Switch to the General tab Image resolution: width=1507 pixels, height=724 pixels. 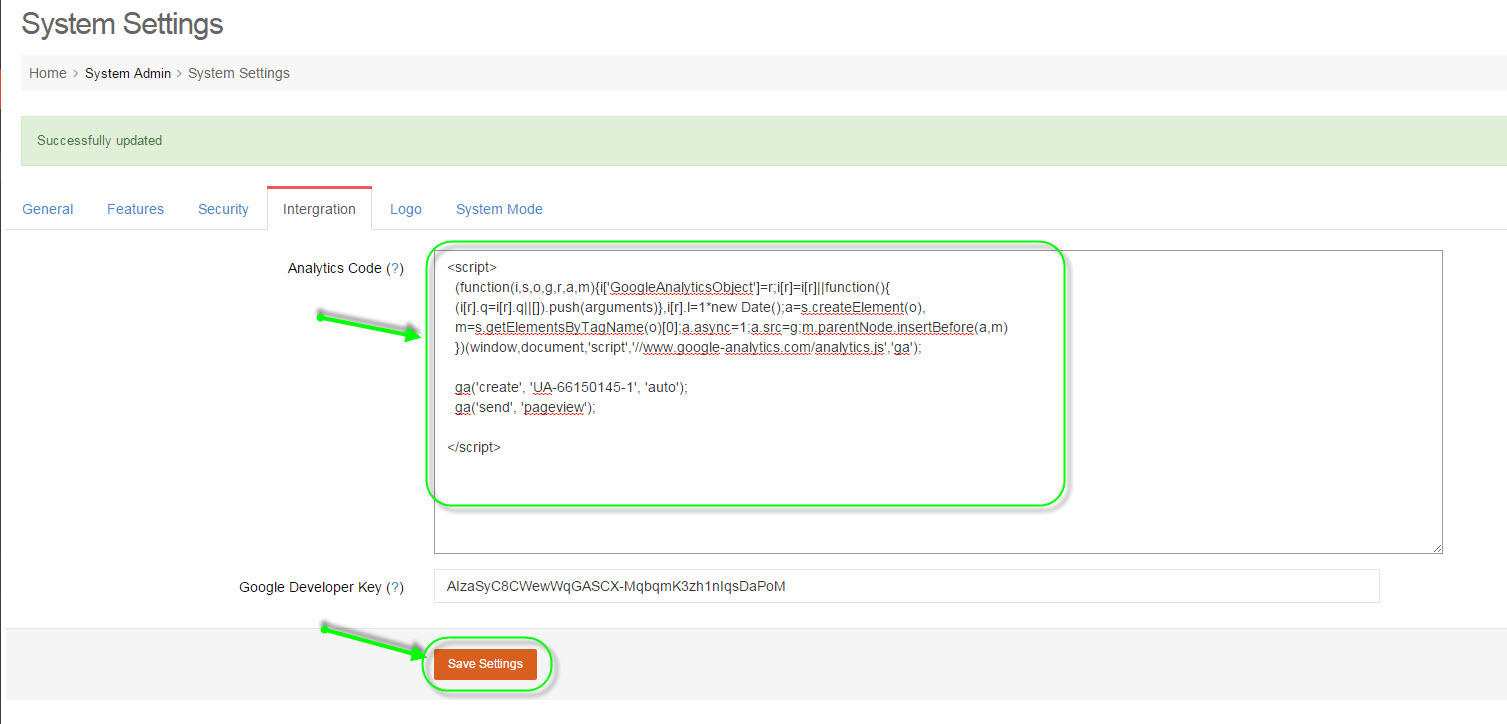(48, 209)
